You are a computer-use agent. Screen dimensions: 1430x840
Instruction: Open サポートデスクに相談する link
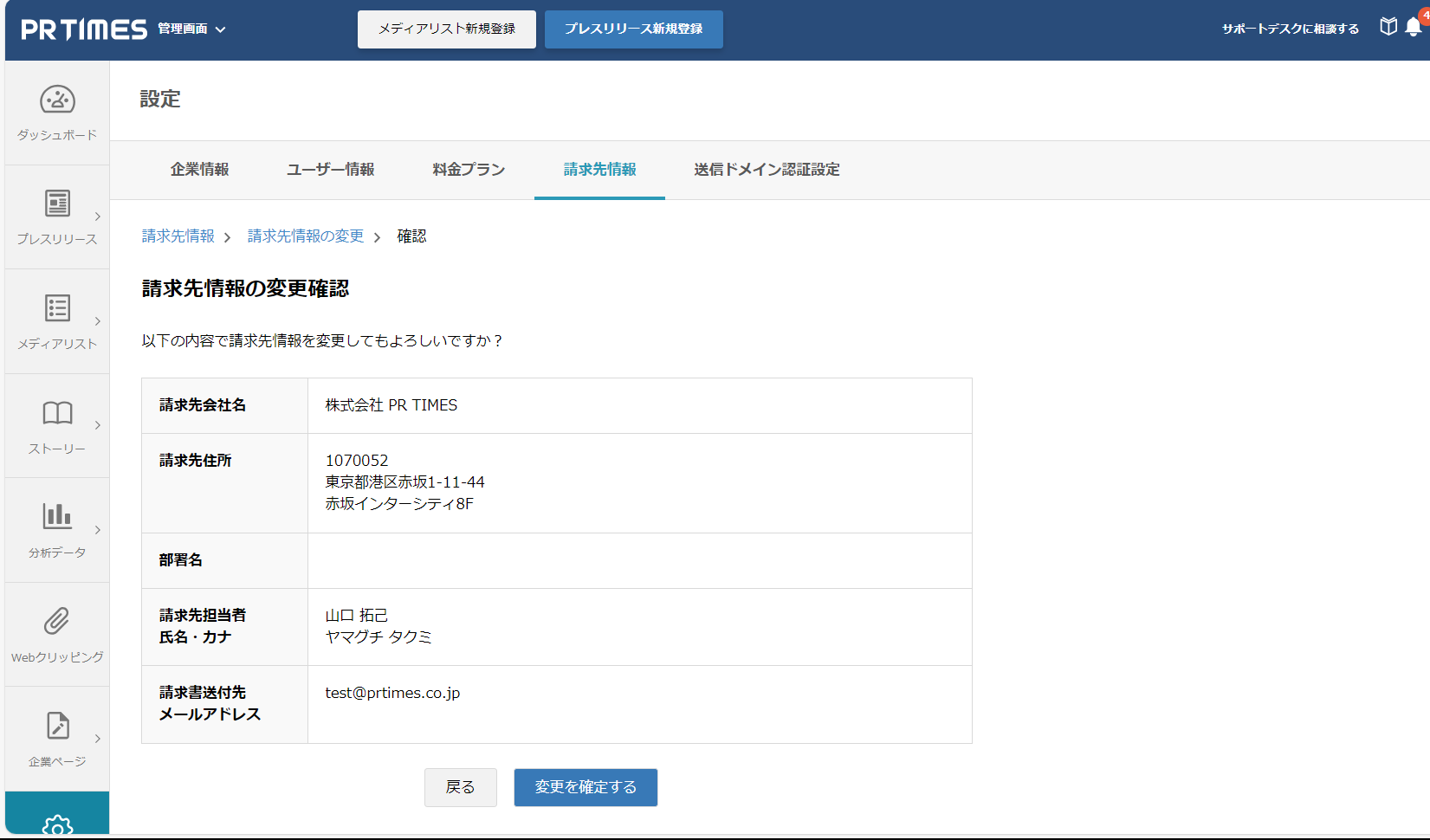(1290, 29)
